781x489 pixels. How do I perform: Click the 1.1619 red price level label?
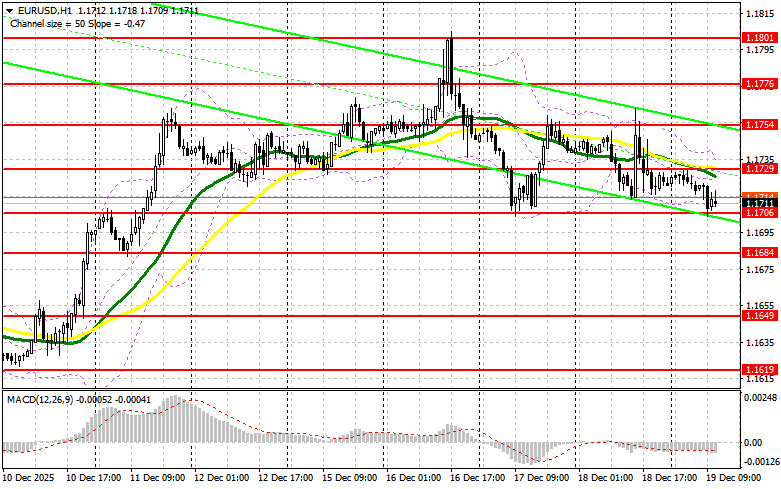[759, 369]
